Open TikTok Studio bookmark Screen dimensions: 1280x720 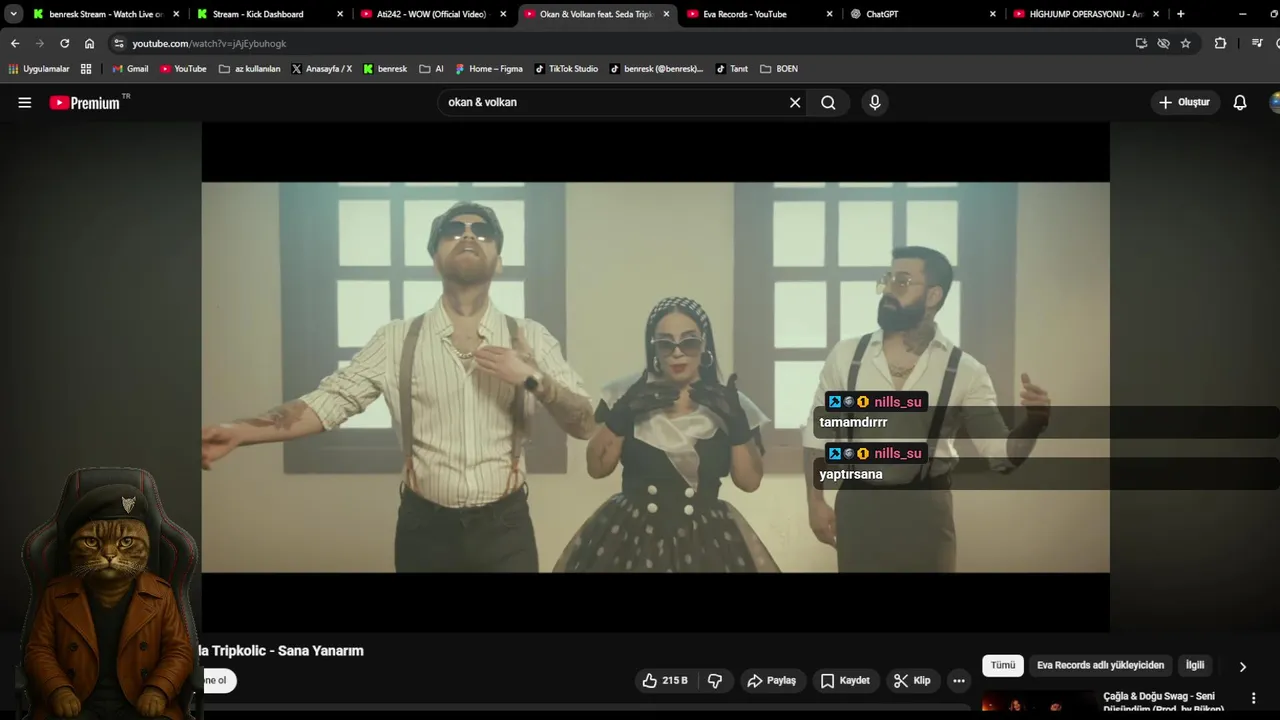pyautogui.click(x=566, y=69)
